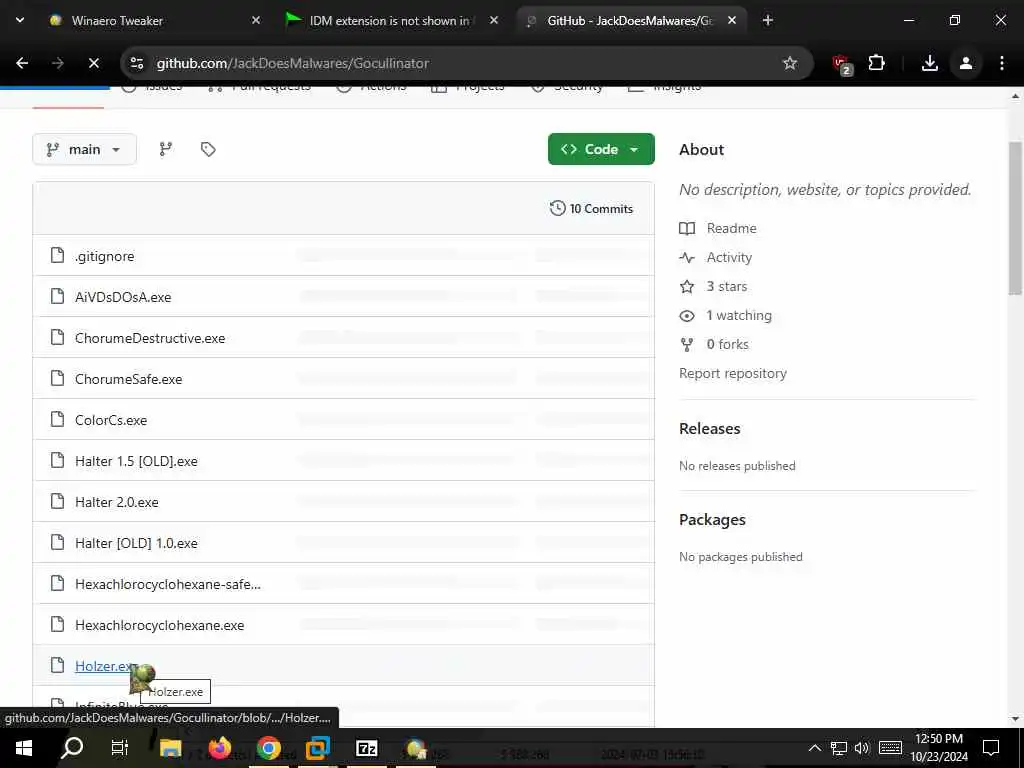This screenshot has height=768, width=1024.
Task: Open the network status tray icon
Action: coord(839,748)
